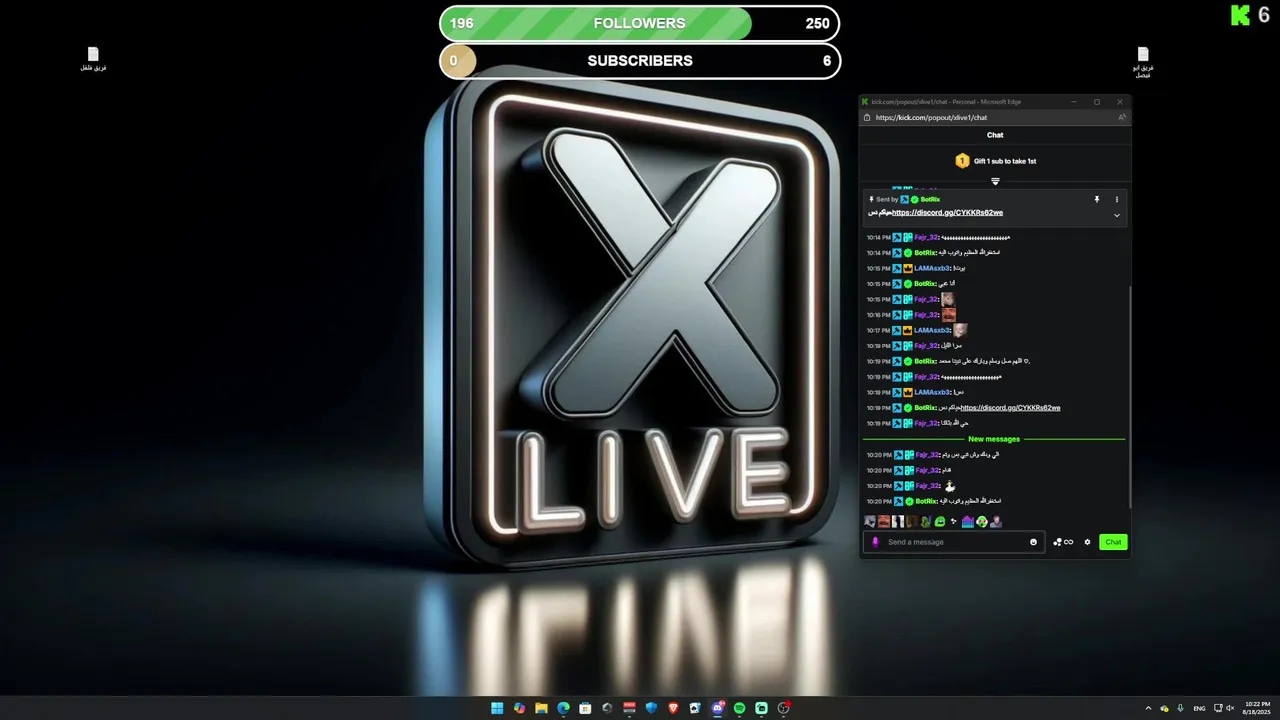Open the emoji picker in chat input
Screen dimensions: 1280x720
tap(1033, 542)
